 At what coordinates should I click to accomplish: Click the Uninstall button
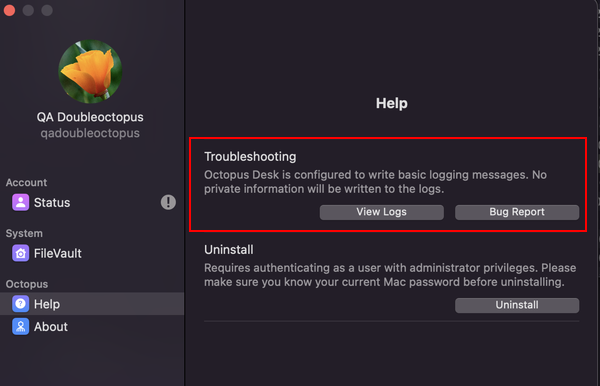517,305
